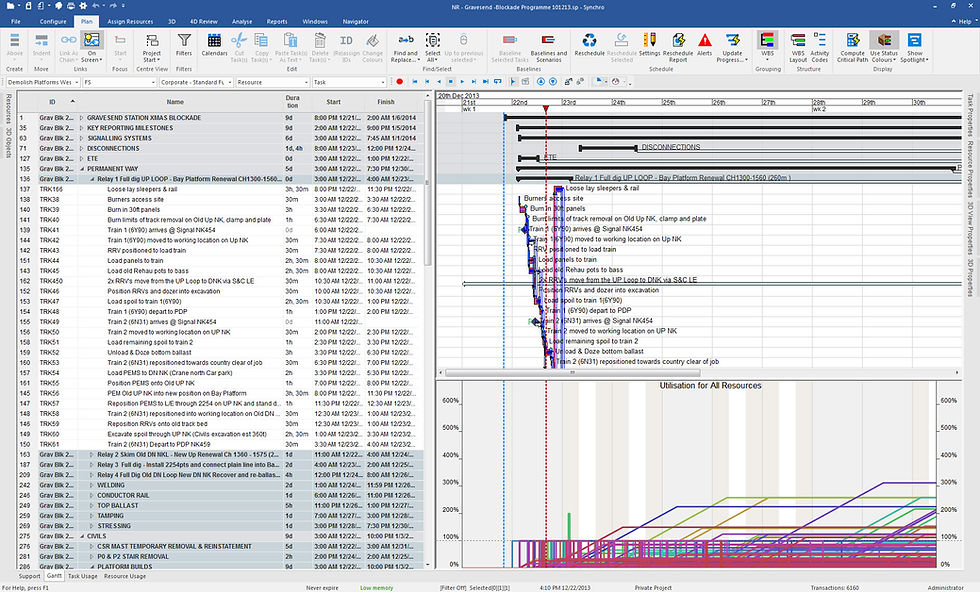Open the Resource Properties side panel
Viewport: 980px width, 592px height.
(x=970, y=169)
